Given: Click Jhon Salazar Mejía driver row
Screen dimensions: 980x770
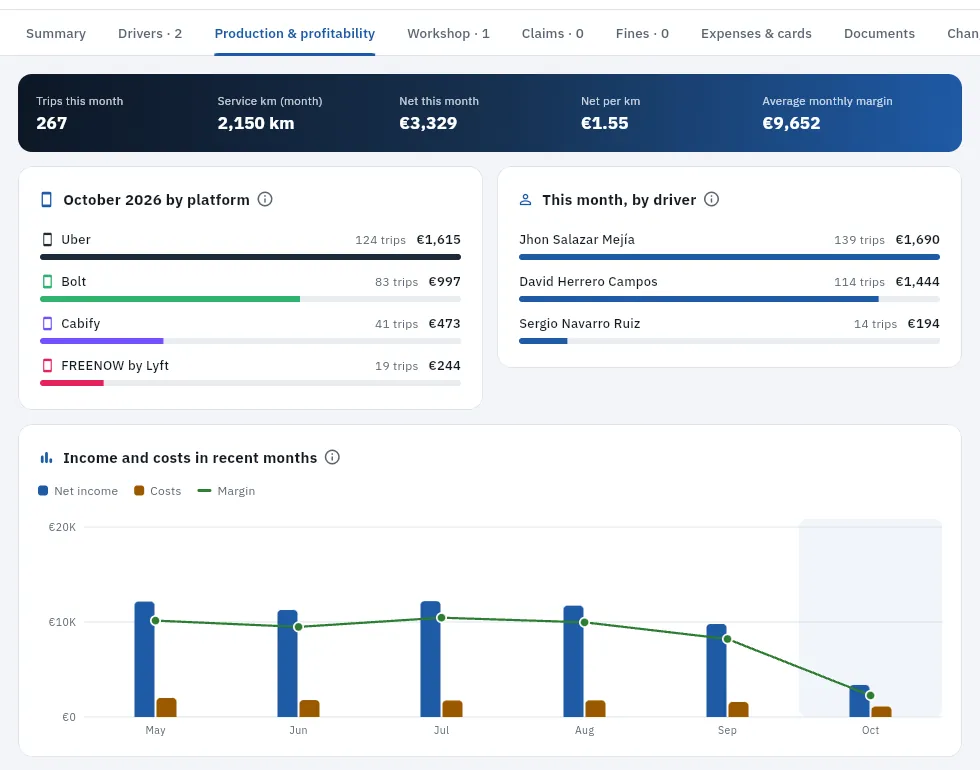Looking at the screenshot, I should 729,246.
